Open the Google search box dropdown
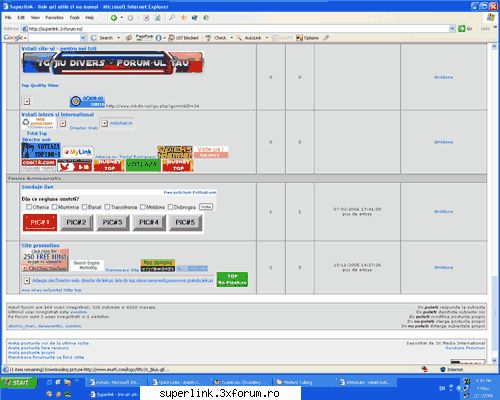500x400 pixels. 83,38
